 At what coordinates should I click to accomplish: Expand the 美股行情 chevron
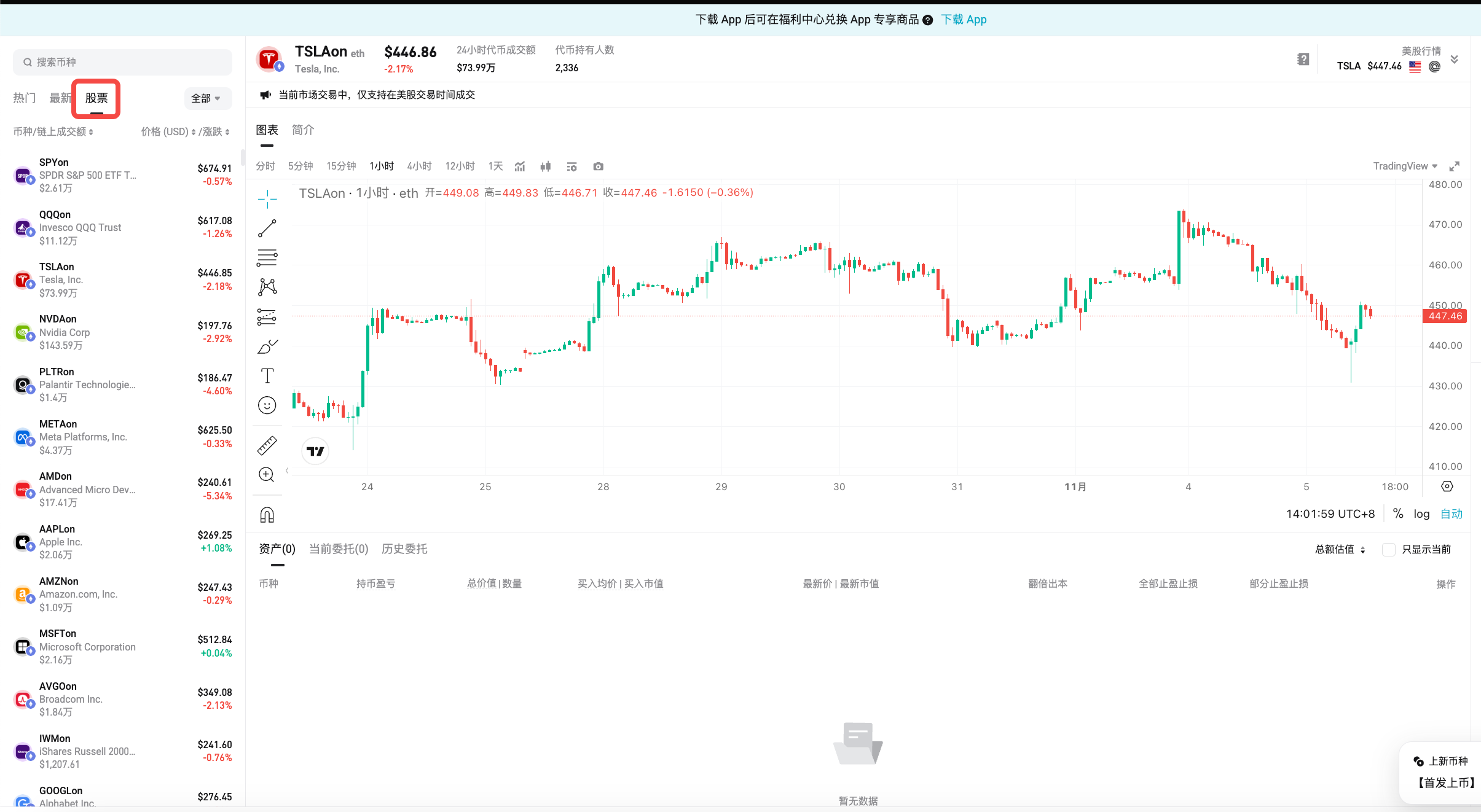click(1454, 59)
